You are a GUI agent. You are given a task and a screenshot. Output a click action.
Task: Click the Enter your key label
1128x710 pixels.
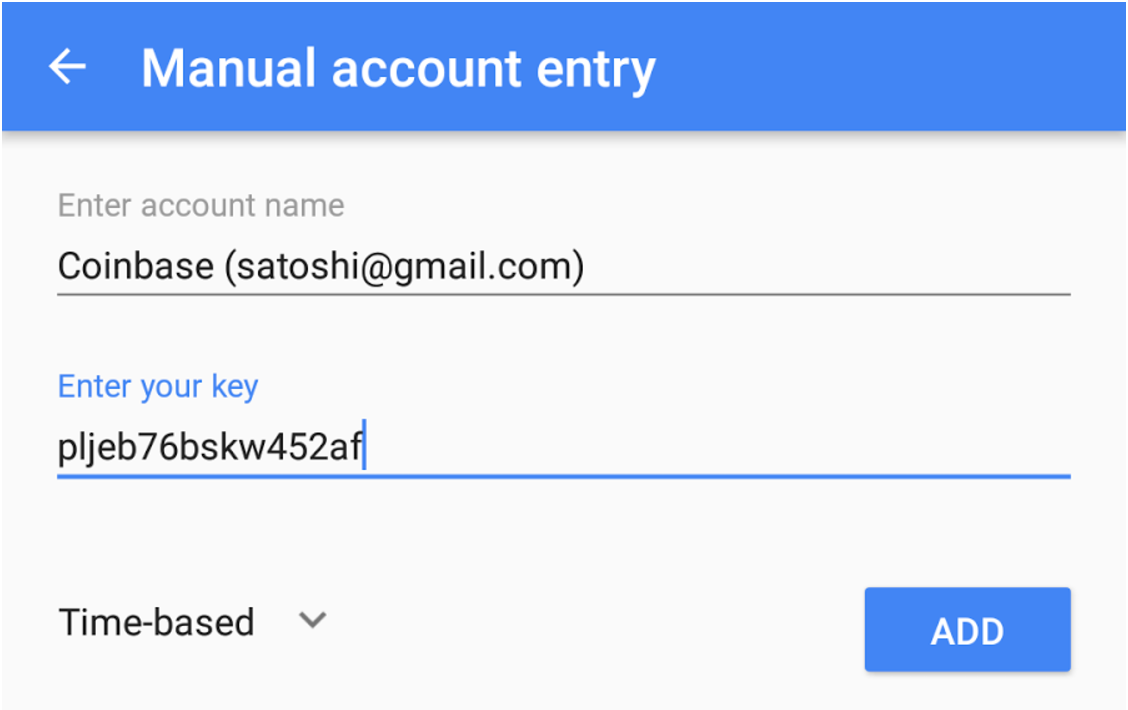pos(158,387)
